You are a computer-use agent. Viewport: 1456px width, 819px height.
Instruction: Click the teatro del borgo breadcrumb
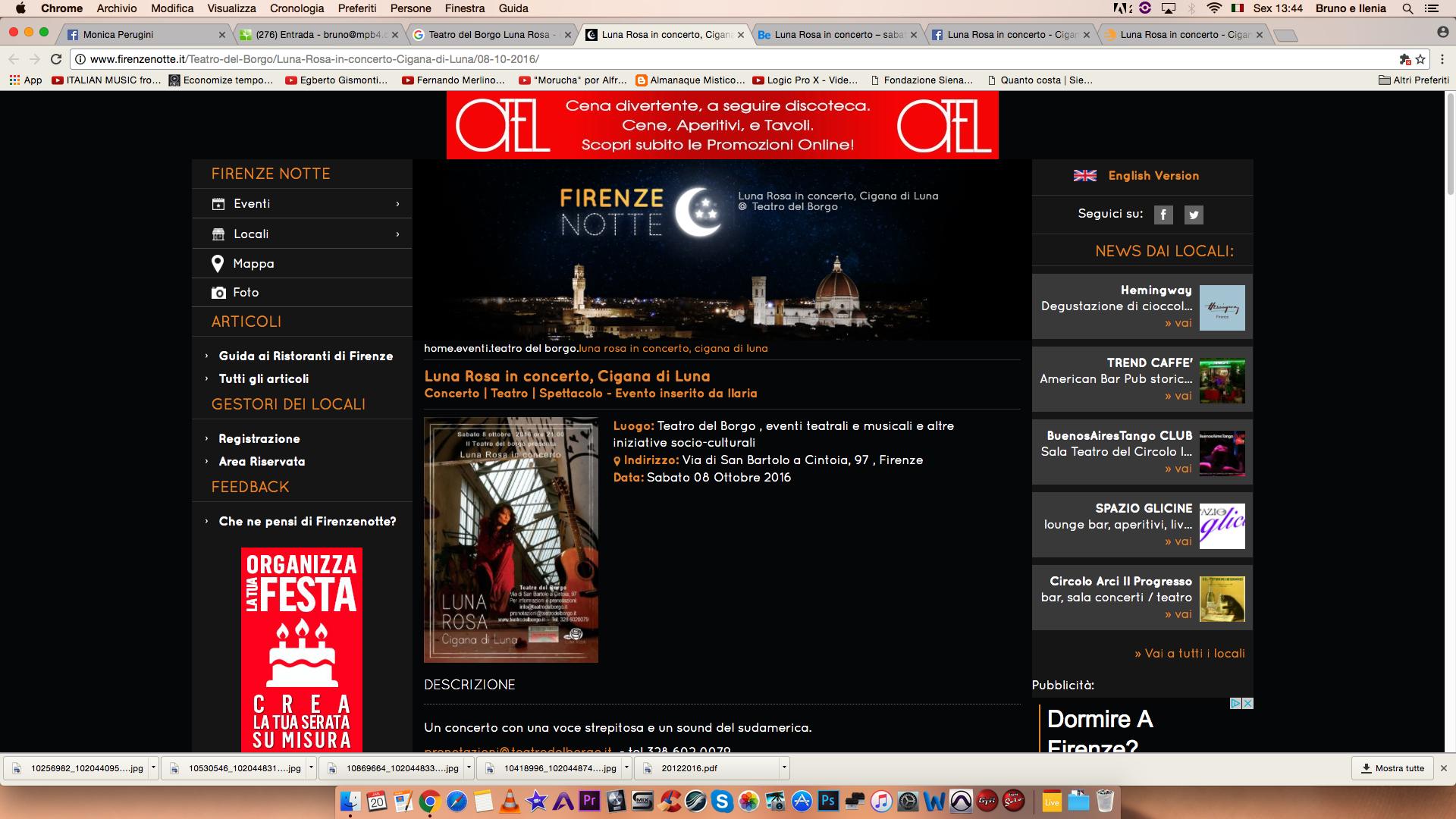tap(534, 348)
